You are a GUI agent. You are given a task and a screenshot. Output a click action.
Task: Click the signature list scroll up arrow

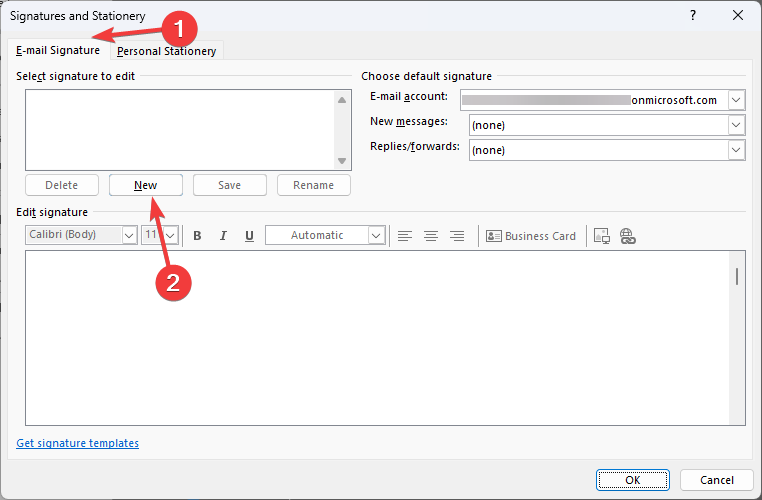click(342, 100)
